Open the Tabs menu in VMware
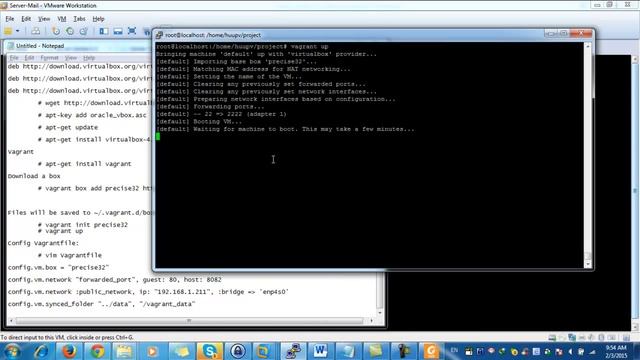Viewport: 640px width, 360px height. pos(79,19)
